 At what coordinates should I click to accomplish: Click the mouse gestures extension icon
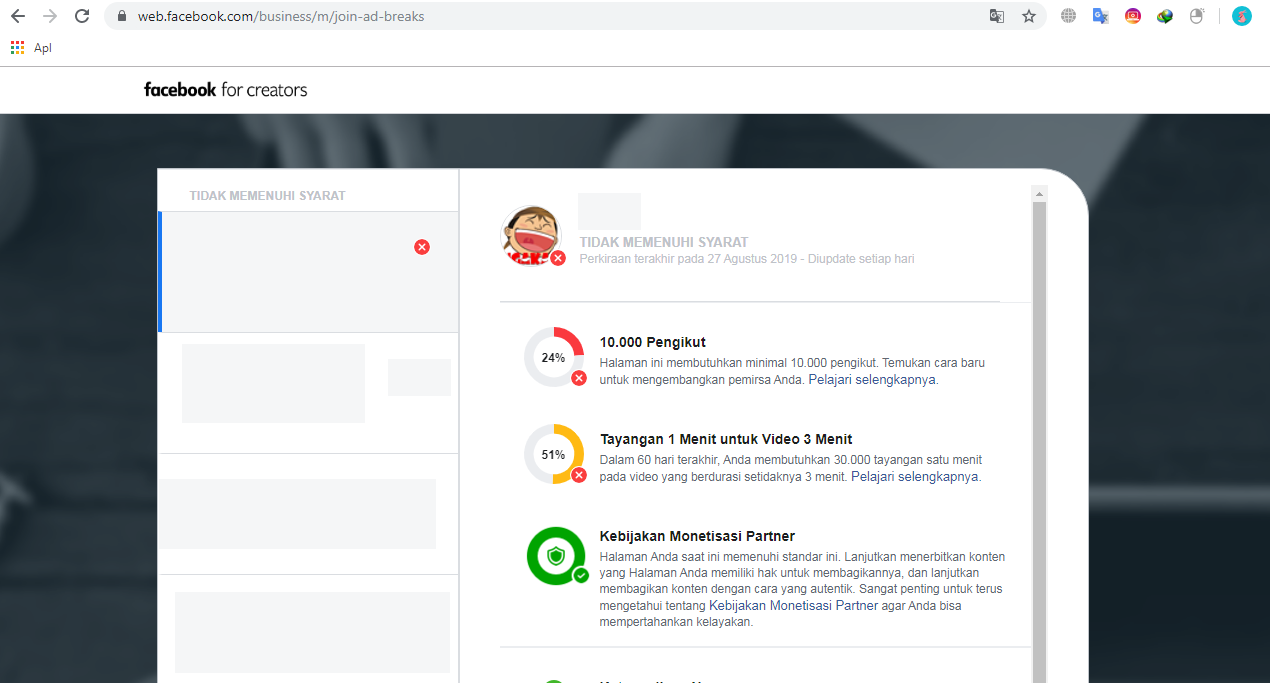[x=1196, y=15]
